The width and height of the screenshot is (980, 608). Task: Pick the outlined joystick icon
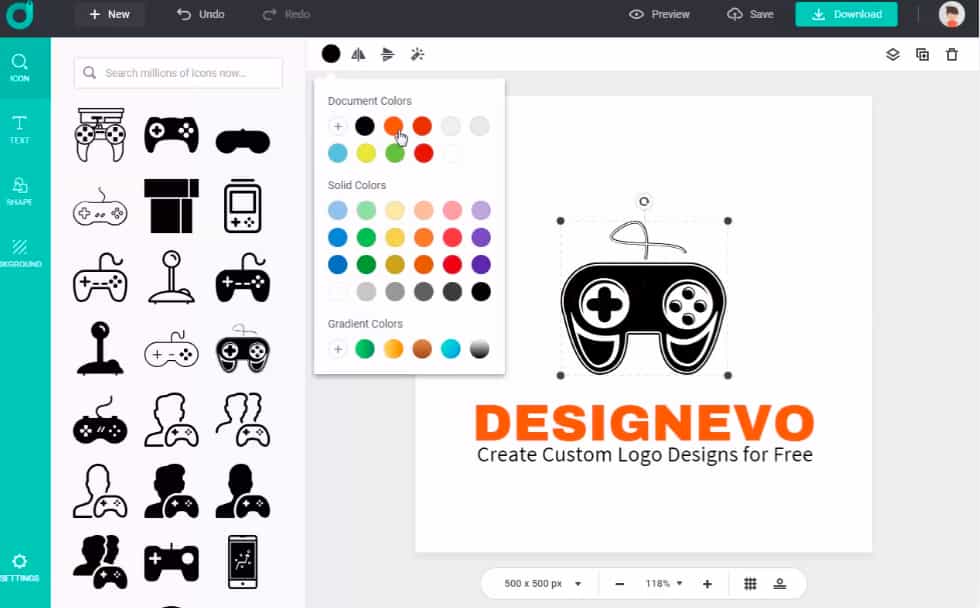[x=171, y=277]
